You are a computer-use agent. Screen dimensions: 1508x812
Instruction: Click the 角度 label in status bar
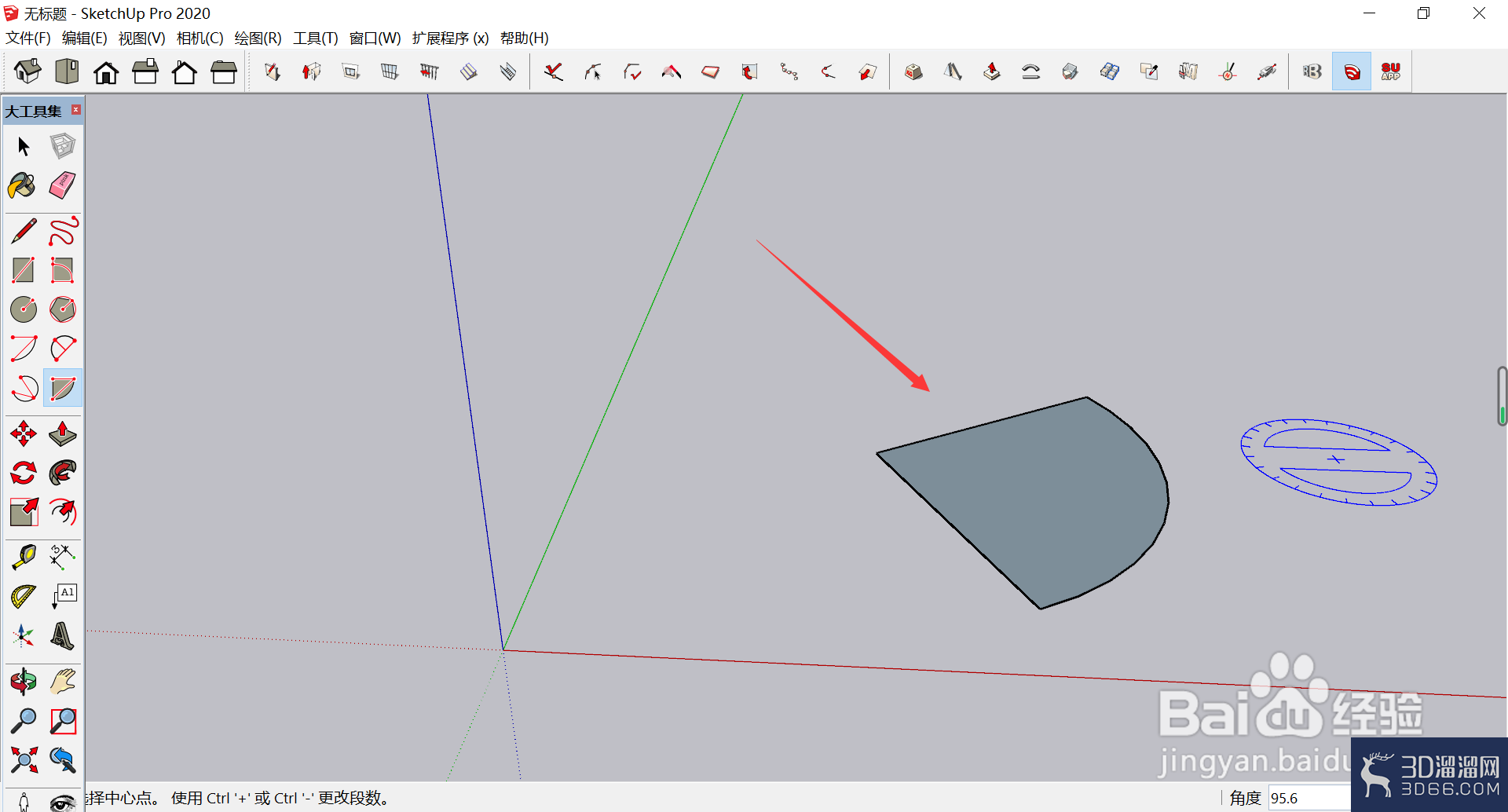tap(1246, 798)
